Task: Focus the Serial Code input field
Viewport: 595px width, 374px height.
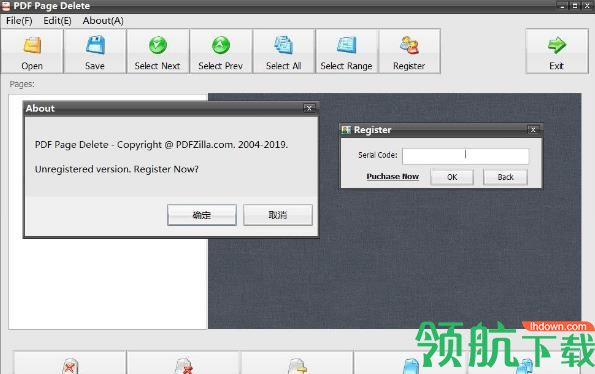Action: pos(465,156)
